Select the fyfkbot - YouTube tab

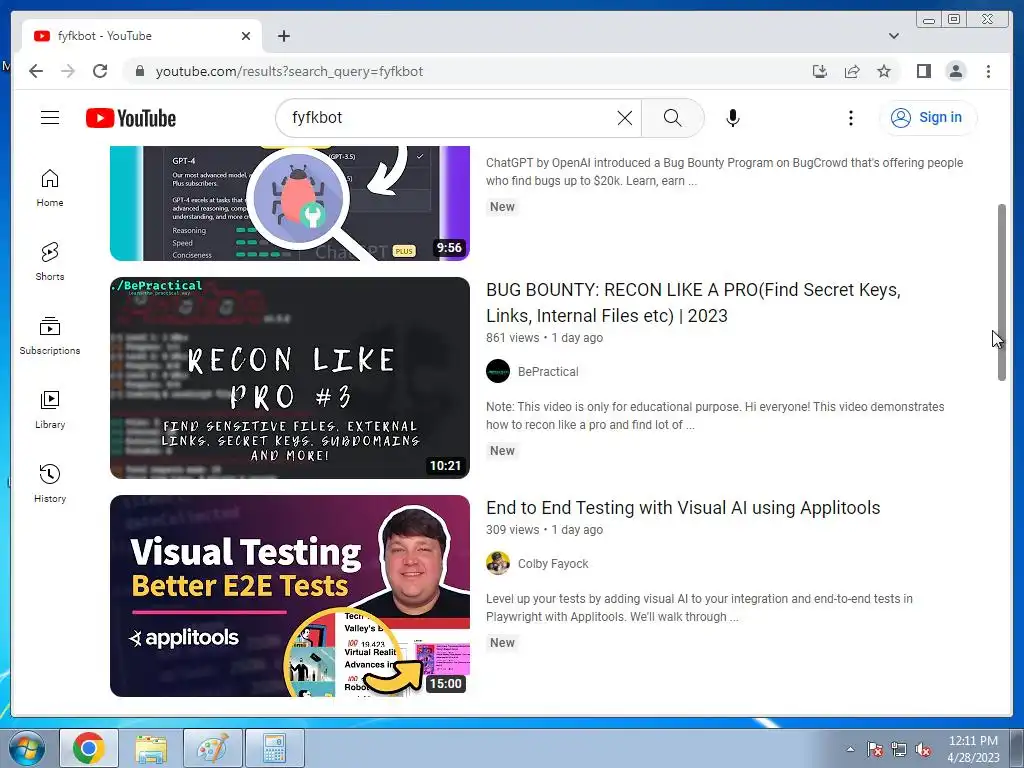click(x=142, y=36)
